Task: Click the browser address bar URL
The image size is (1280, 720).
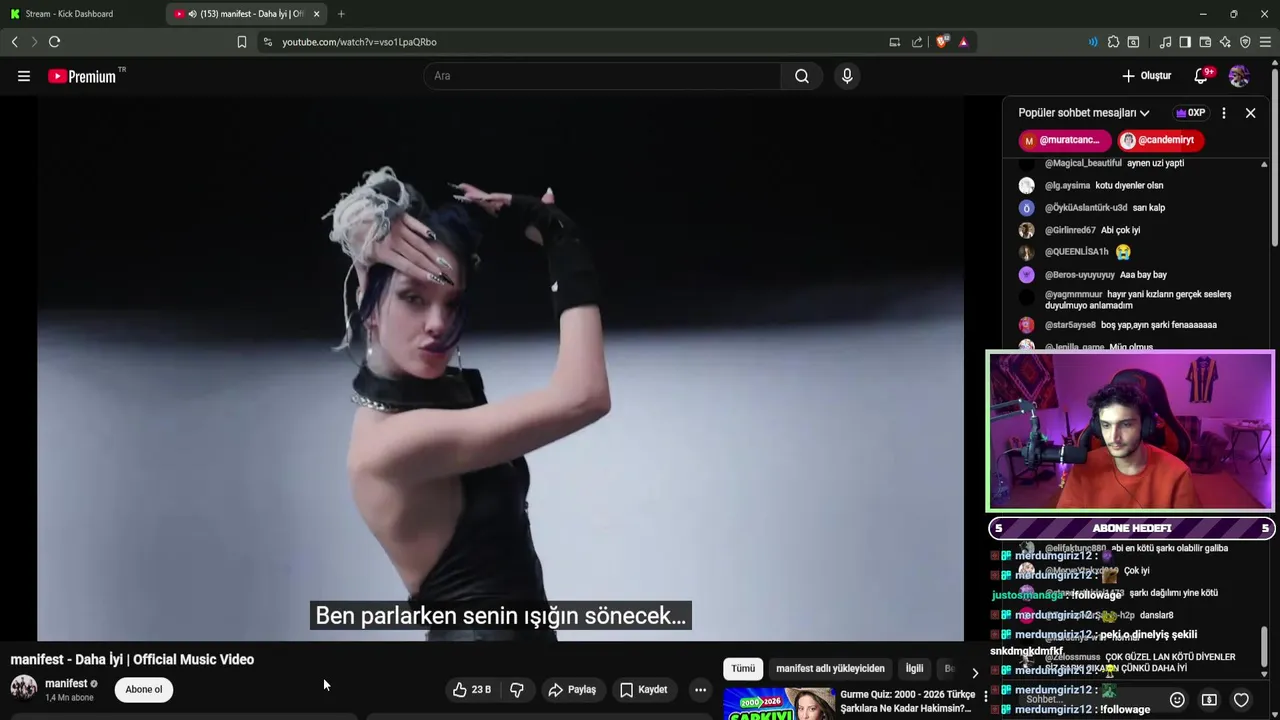Action: [x=359, y=42]
